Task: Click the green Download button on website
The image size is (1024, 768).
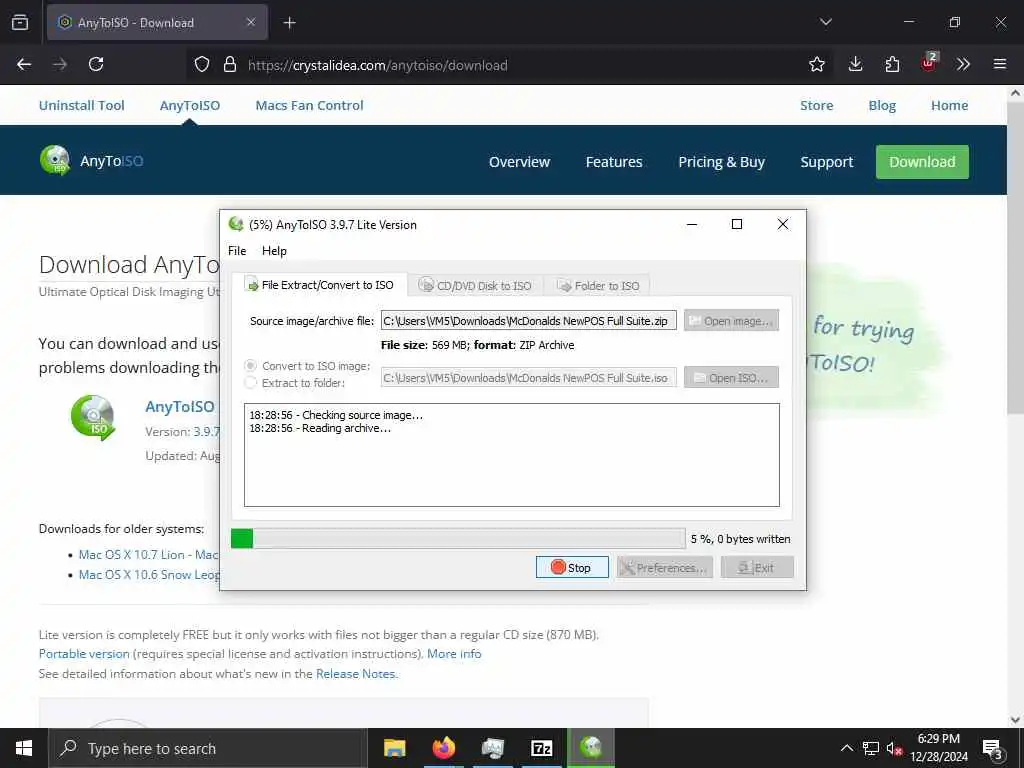Action: coord(922,162)
